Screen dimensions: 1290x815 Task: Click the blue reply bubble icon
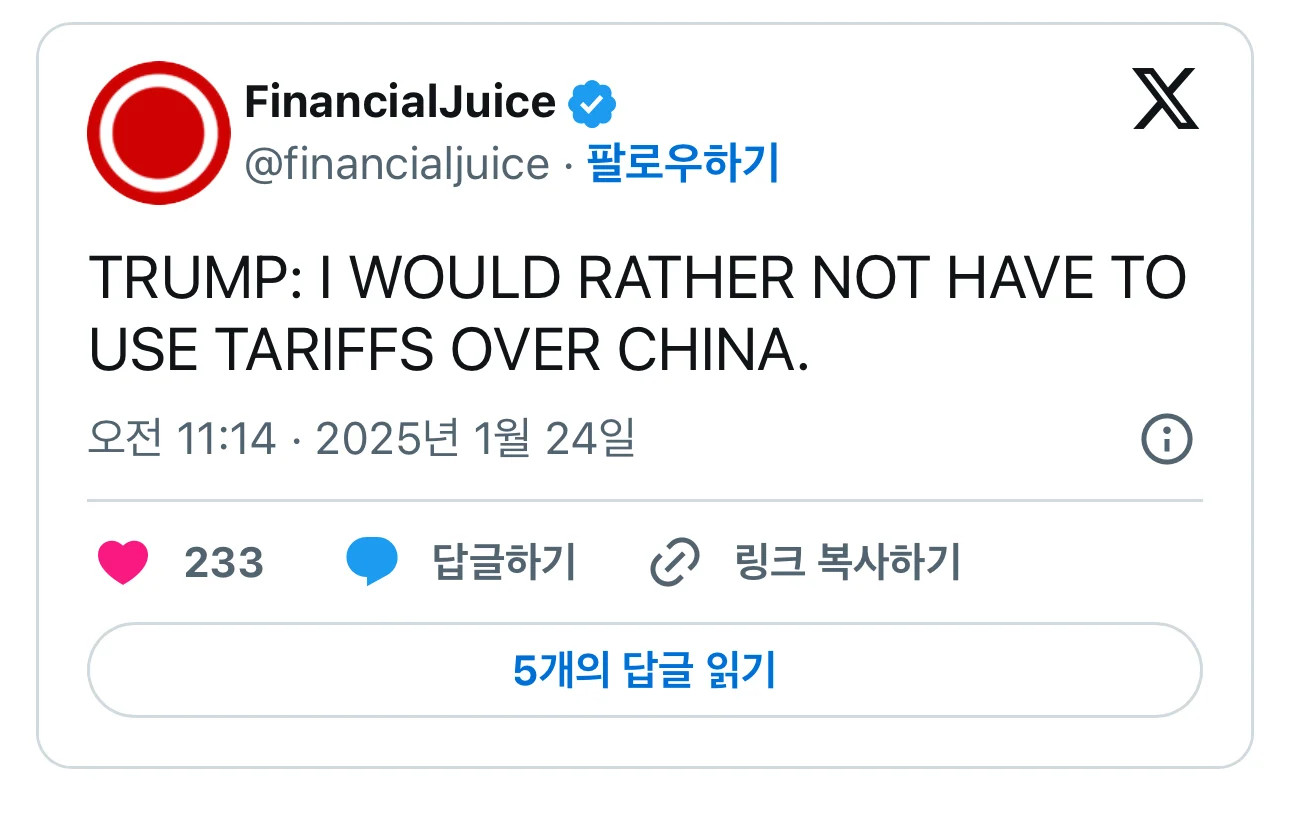372,562
